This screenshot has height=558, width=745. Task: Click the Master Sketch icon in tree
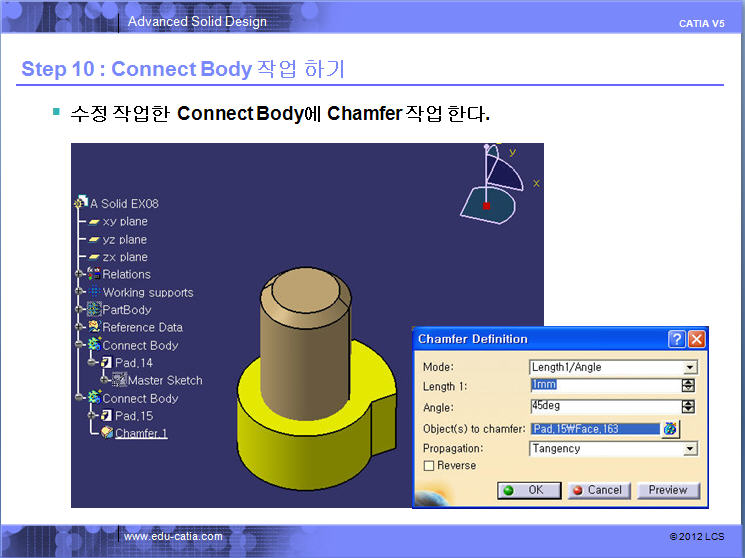coord(118,380)
